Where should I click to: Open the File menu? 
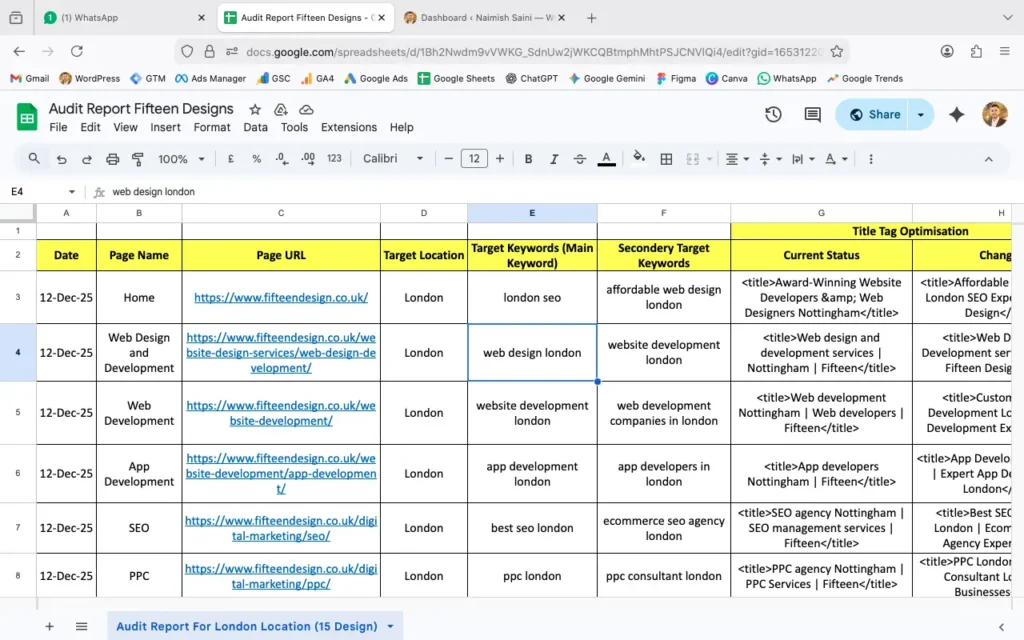(58, 127)
